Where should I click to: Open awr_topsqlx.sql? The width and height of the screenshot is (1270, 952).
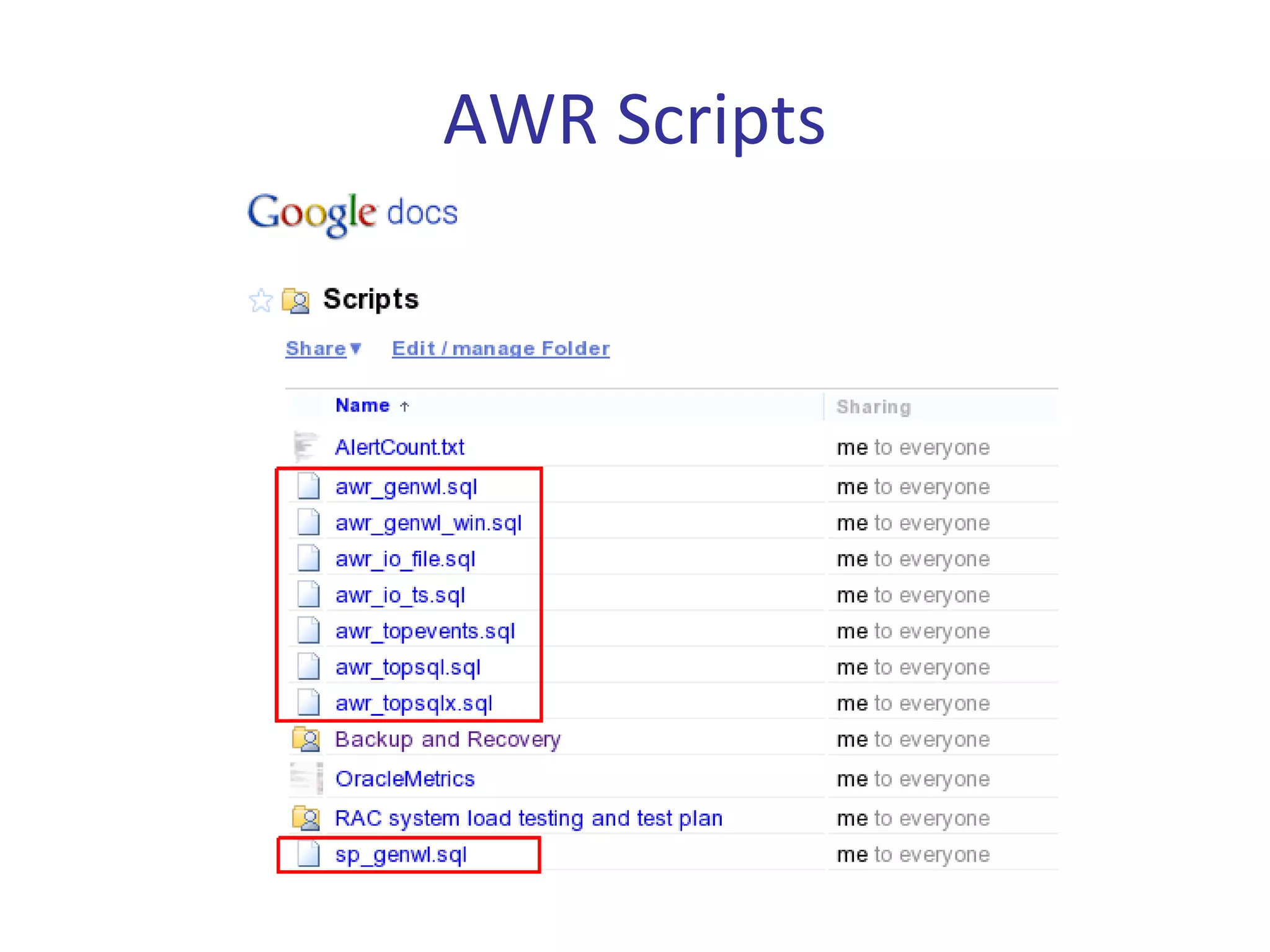coord(414,703)
